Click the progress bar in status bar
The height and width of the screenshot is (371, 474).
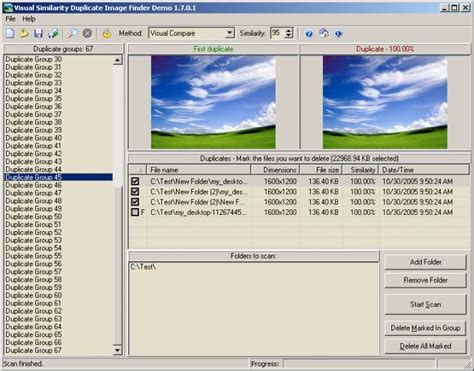tap(359, 364)
